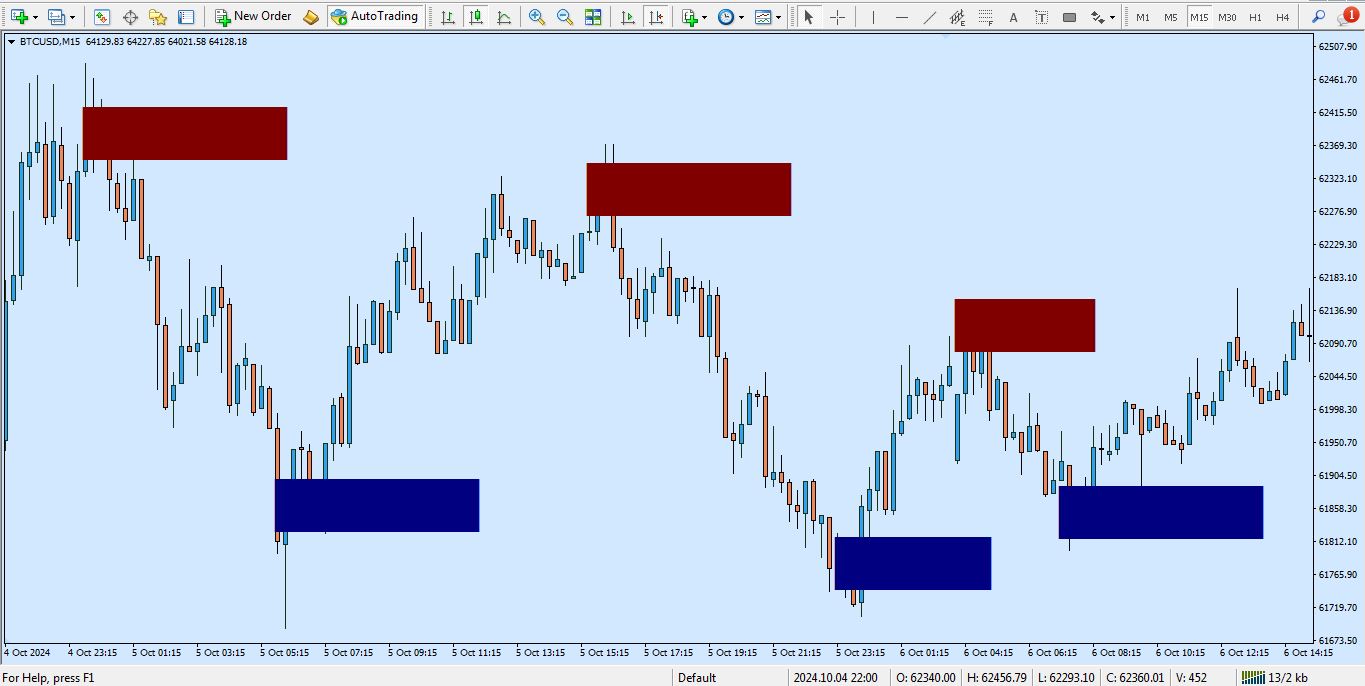Toggle chart shift option
Screen dimensions: 1365x686
click(655, 17)
